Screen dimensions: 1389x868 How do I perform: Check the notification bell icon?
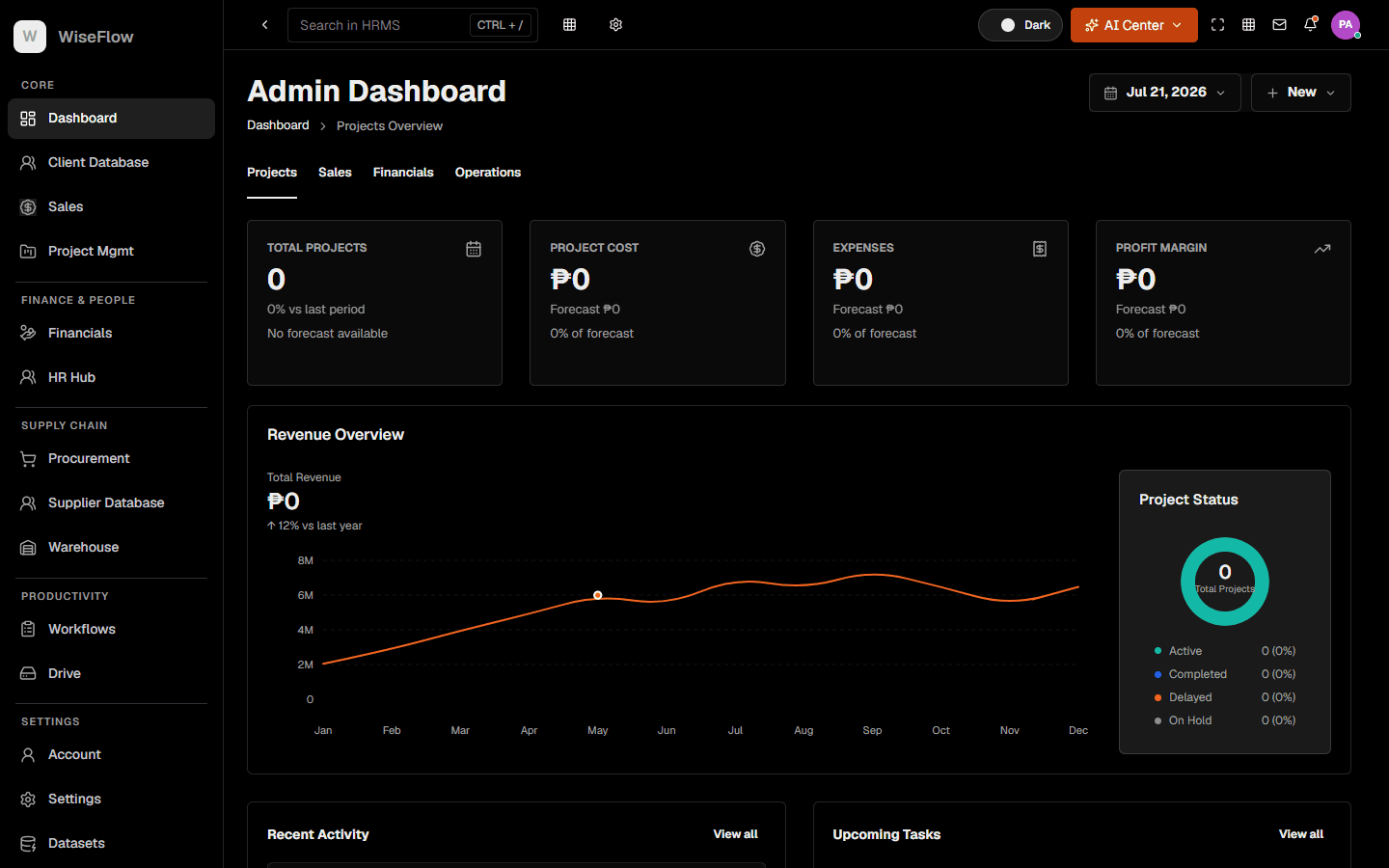point(1310,25)
